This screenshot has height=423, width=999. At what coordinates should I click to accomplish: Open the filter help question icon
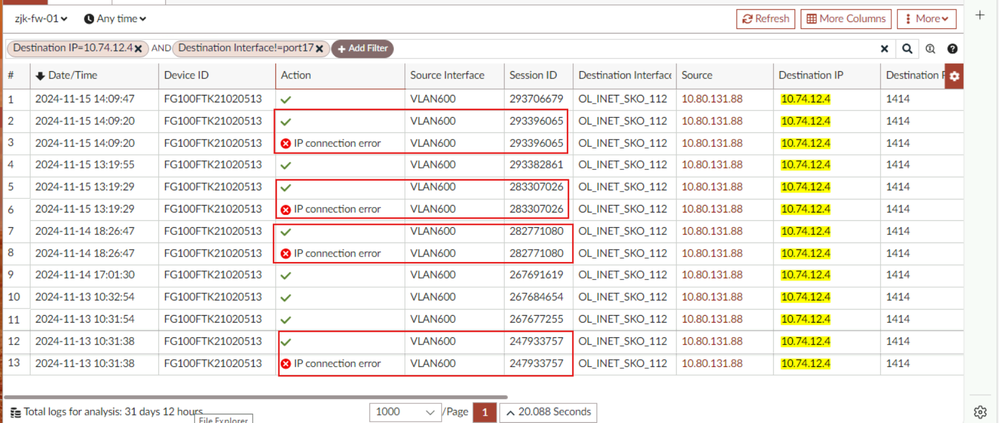click(x=952, y=48)
